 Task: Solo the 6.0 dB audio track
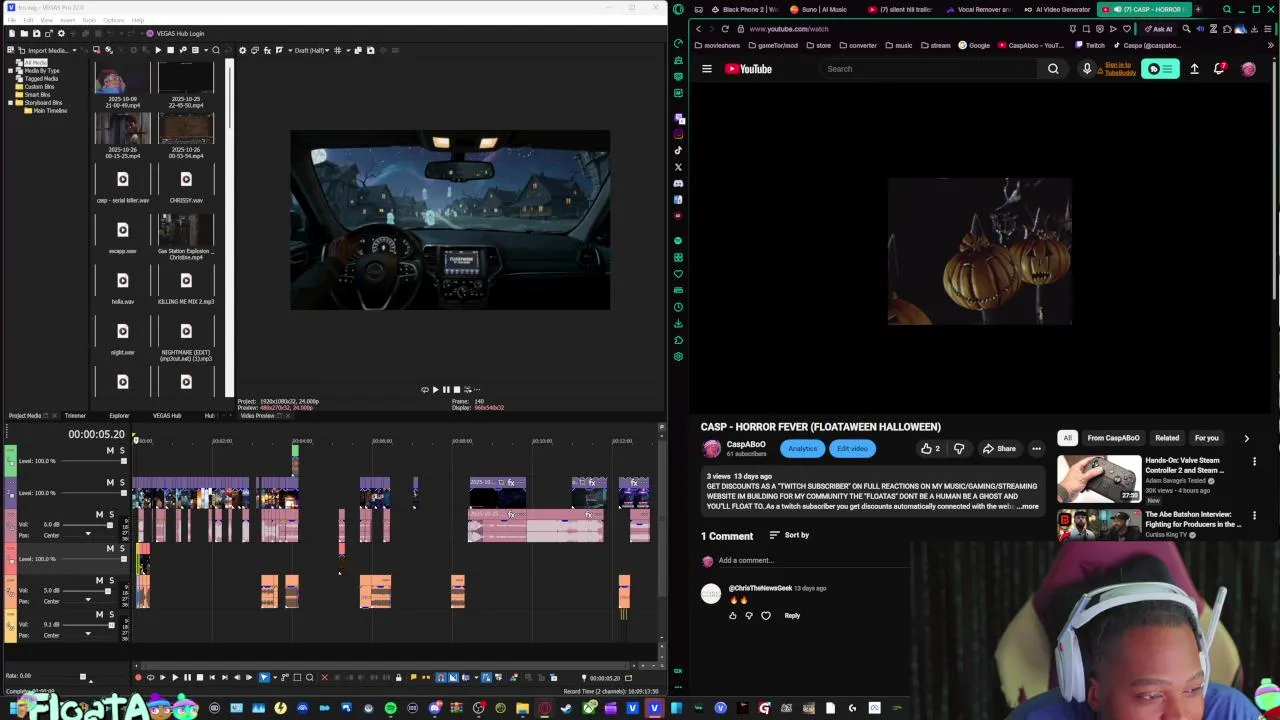tap(112, 514)
